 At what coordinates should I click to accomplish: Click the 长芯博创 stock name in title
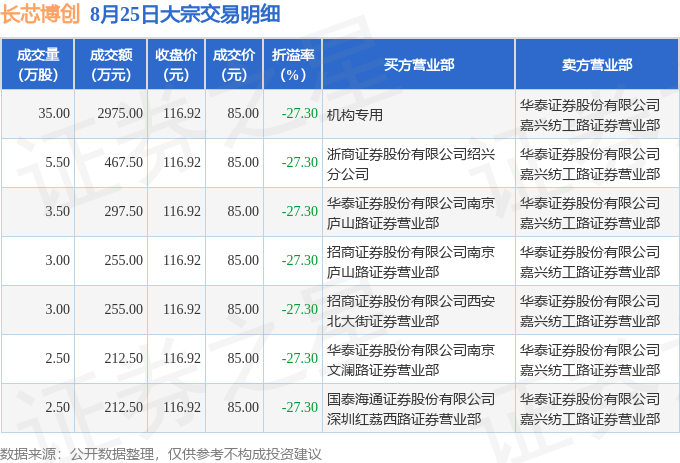click(x=40, y=14)
